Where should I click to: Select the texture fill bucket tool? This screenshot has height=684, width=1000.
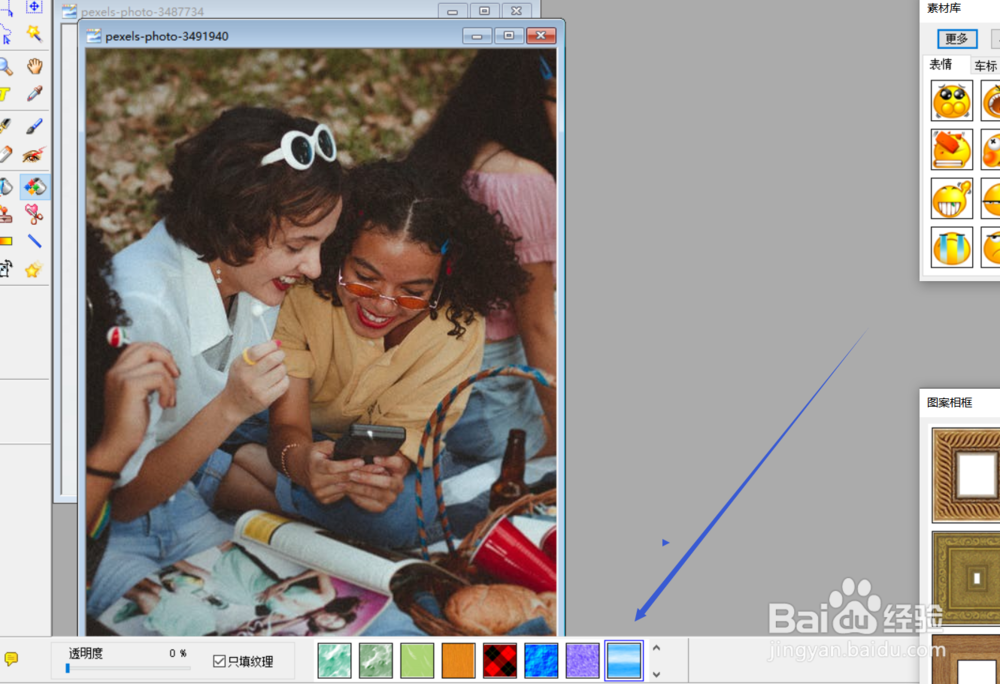coord(34,187)
